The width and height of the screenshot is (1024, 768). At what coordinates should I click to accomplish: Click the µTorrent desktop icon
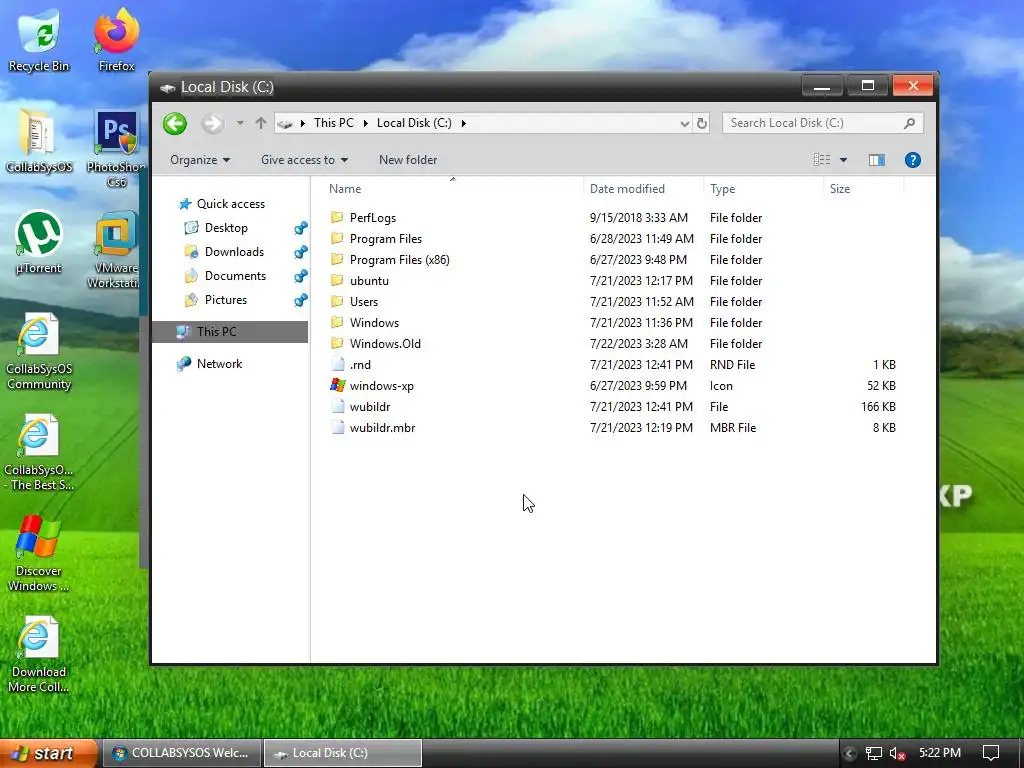[39, 243]
